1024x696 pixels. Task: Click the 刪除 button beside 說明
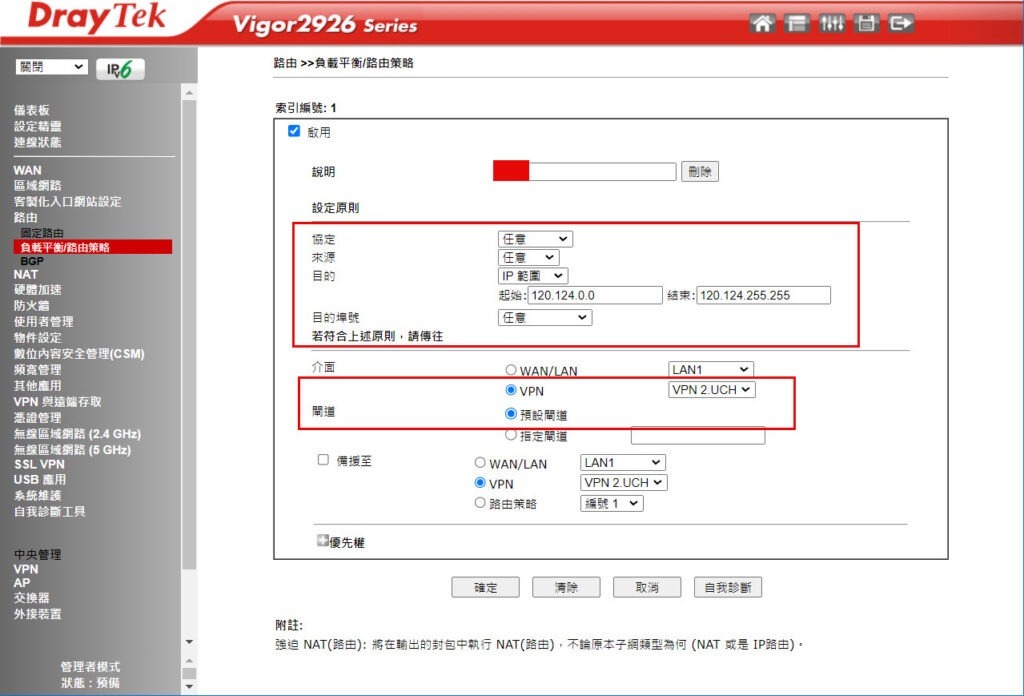click(x=700, y=172)
